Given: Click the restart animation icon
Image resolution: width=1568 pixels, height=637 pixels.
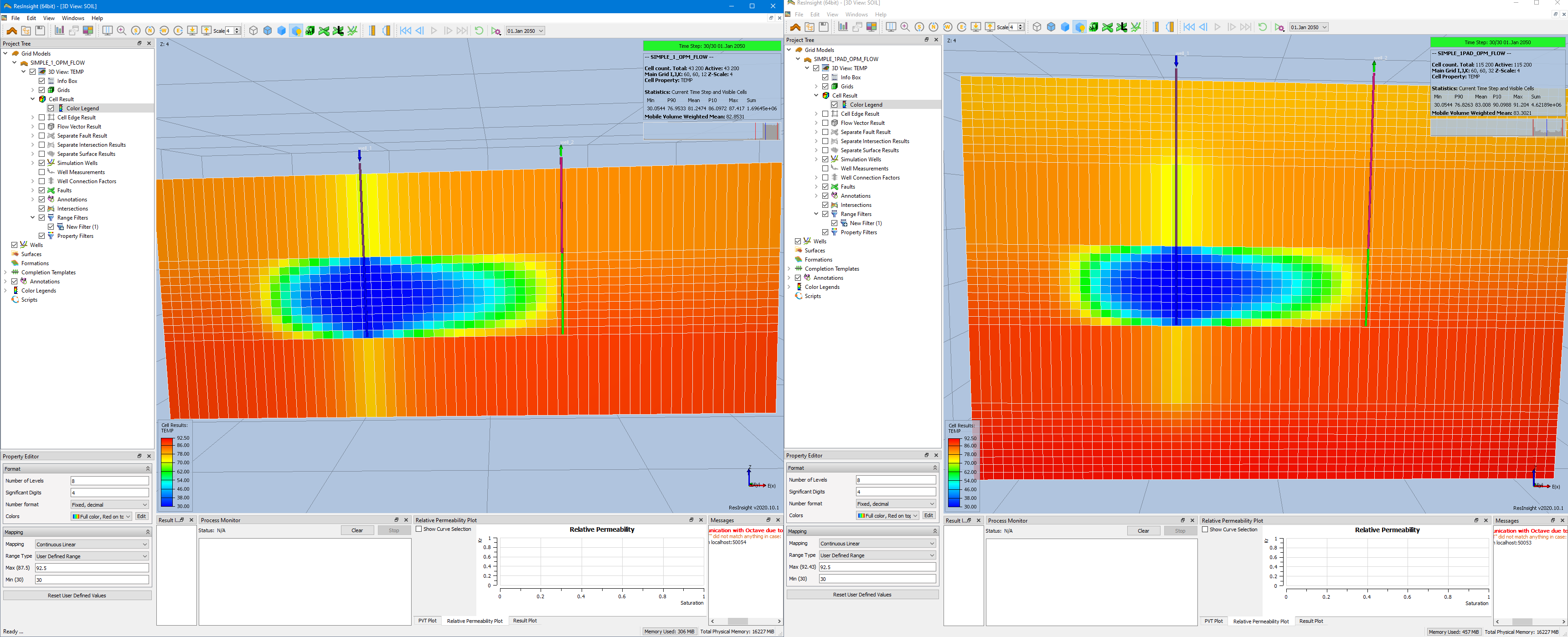Looking at the screenshot, I should click(479, 31).
